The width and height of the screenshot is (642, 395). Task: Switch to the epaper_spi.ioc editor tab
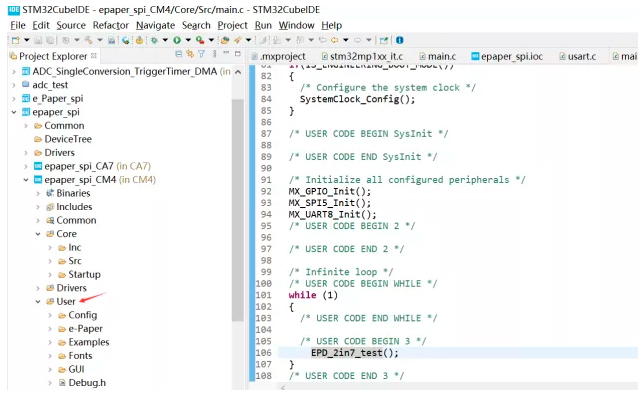[x=507, y=56]
